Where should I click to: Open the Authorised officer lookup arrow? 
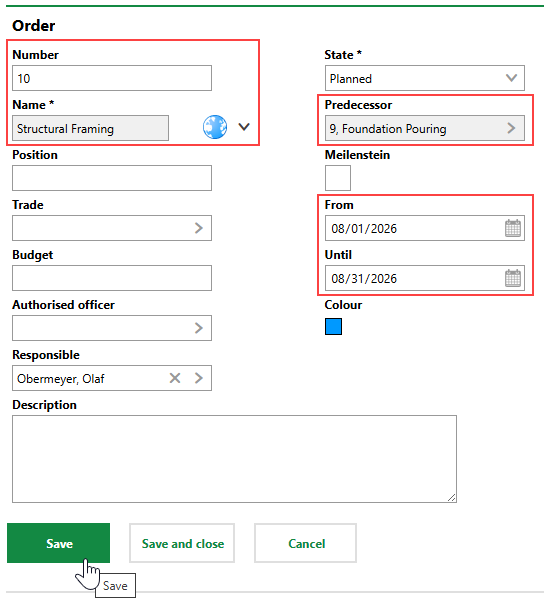(x=199, y=328)
